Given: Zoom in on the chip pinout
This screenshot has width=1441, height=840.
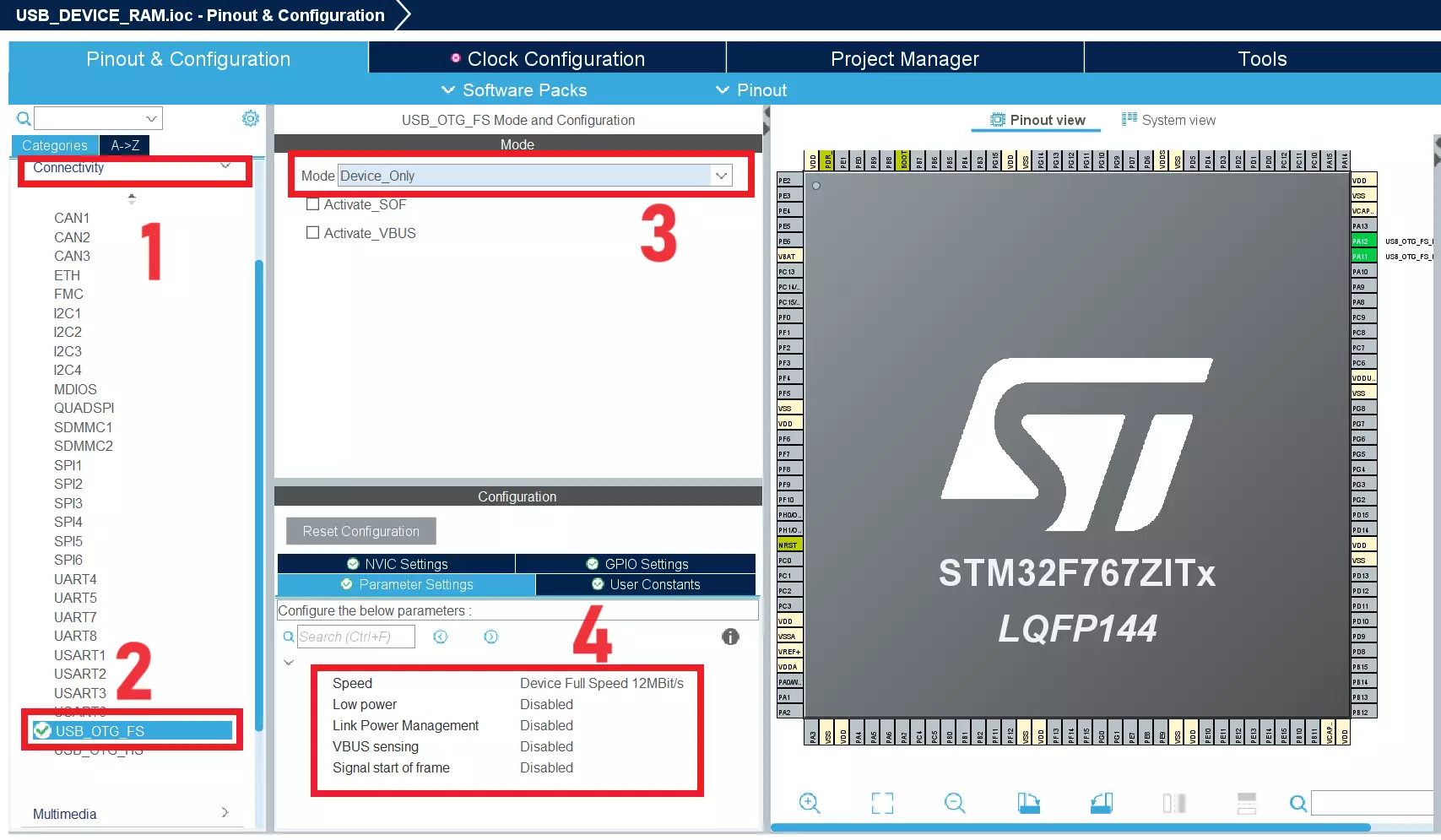Looking at the screenshot, I should 810,803.
